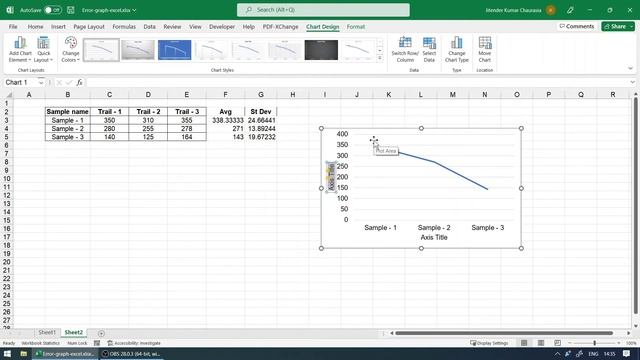Open the Page Layout tab
The image size is (640, 360).
pyautogui.click(x=89, y=27)
